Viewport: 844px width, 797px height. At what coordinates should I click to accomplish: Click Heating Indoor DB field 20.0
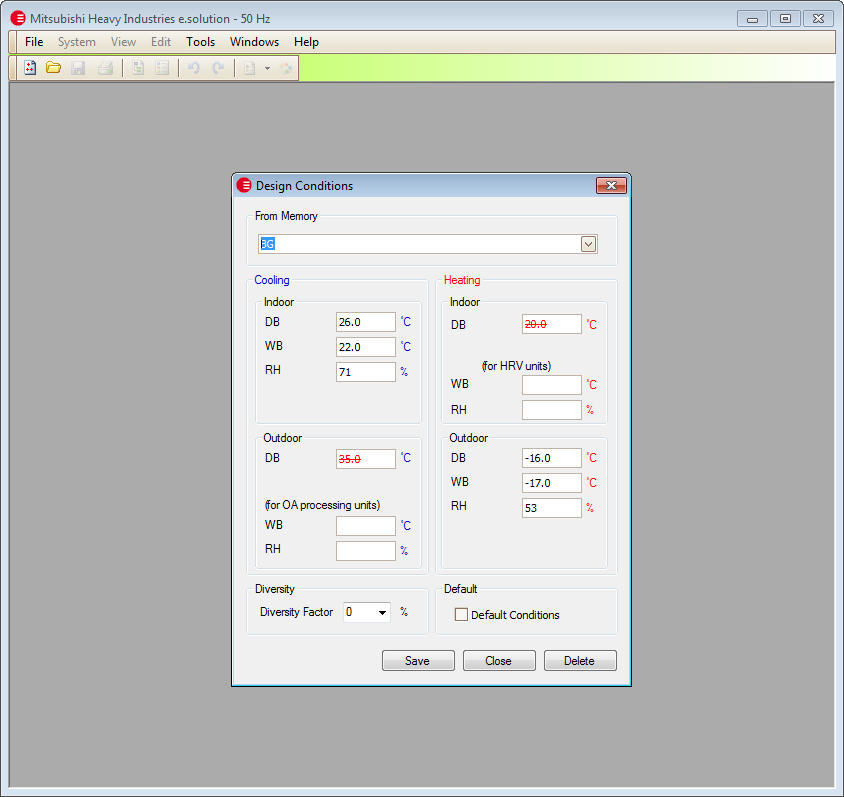(x=552, y=325)
